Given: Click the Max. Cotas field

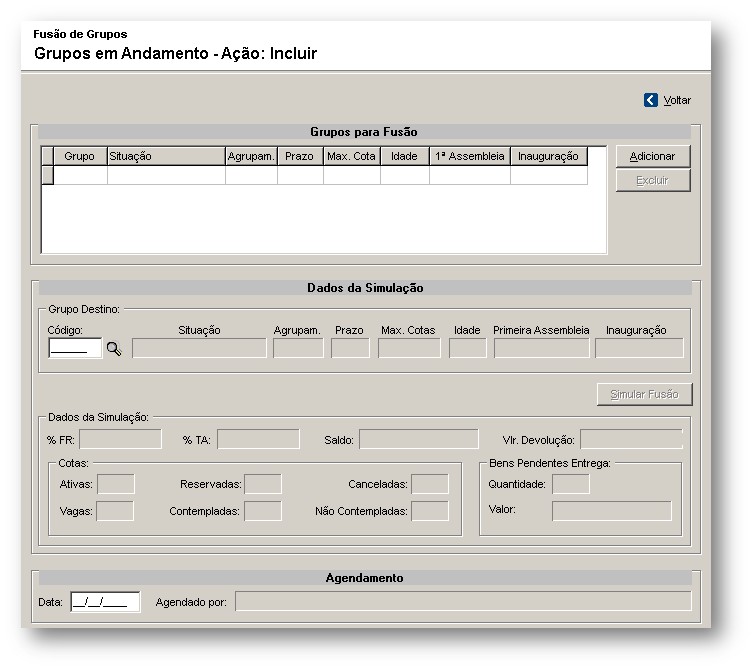Looking at the screenshot, I should [409, 348].
